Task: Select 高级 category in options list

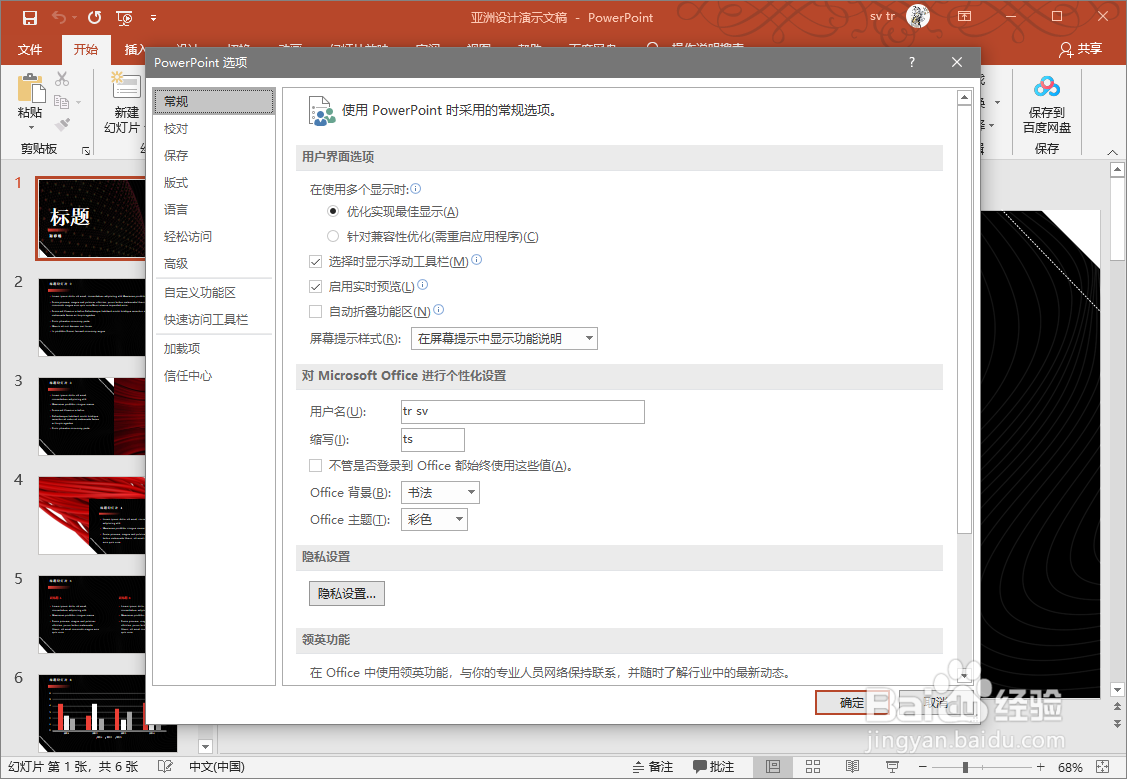Action: pyautogui.click(x=213, y=264)
